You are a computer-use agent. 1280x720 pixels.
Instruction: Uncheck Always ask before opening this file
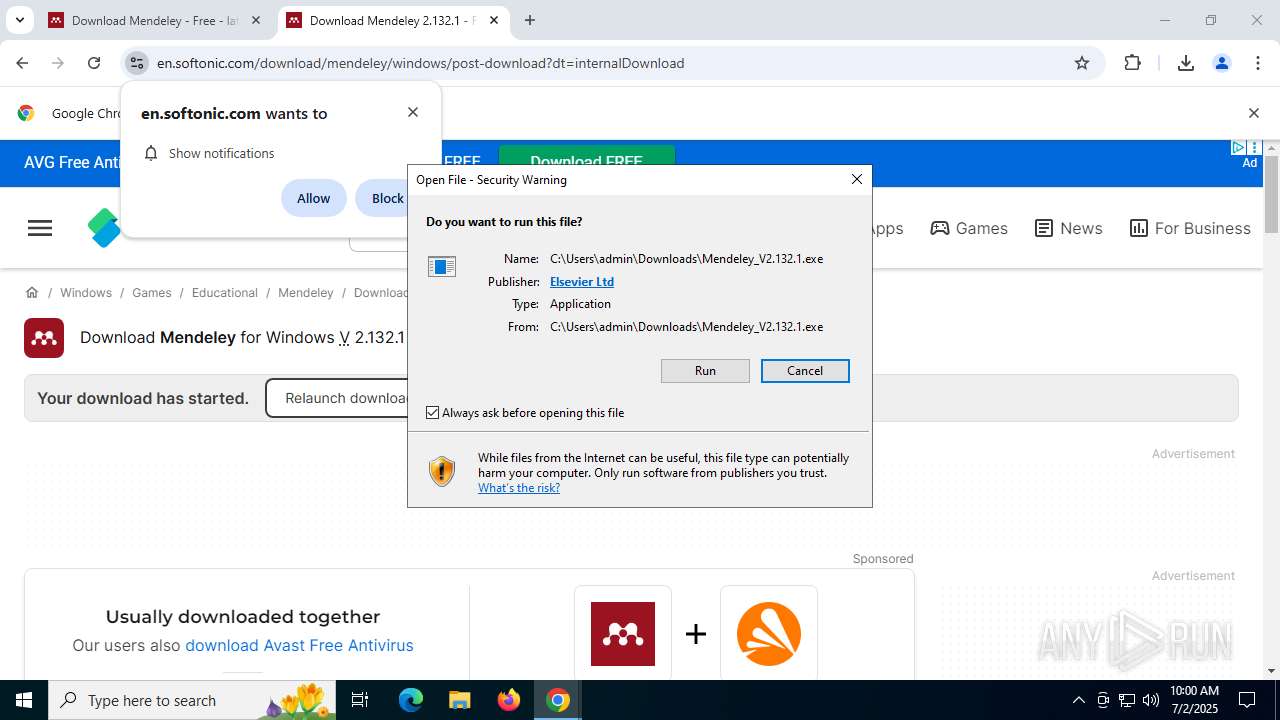[x=433, y=412]
